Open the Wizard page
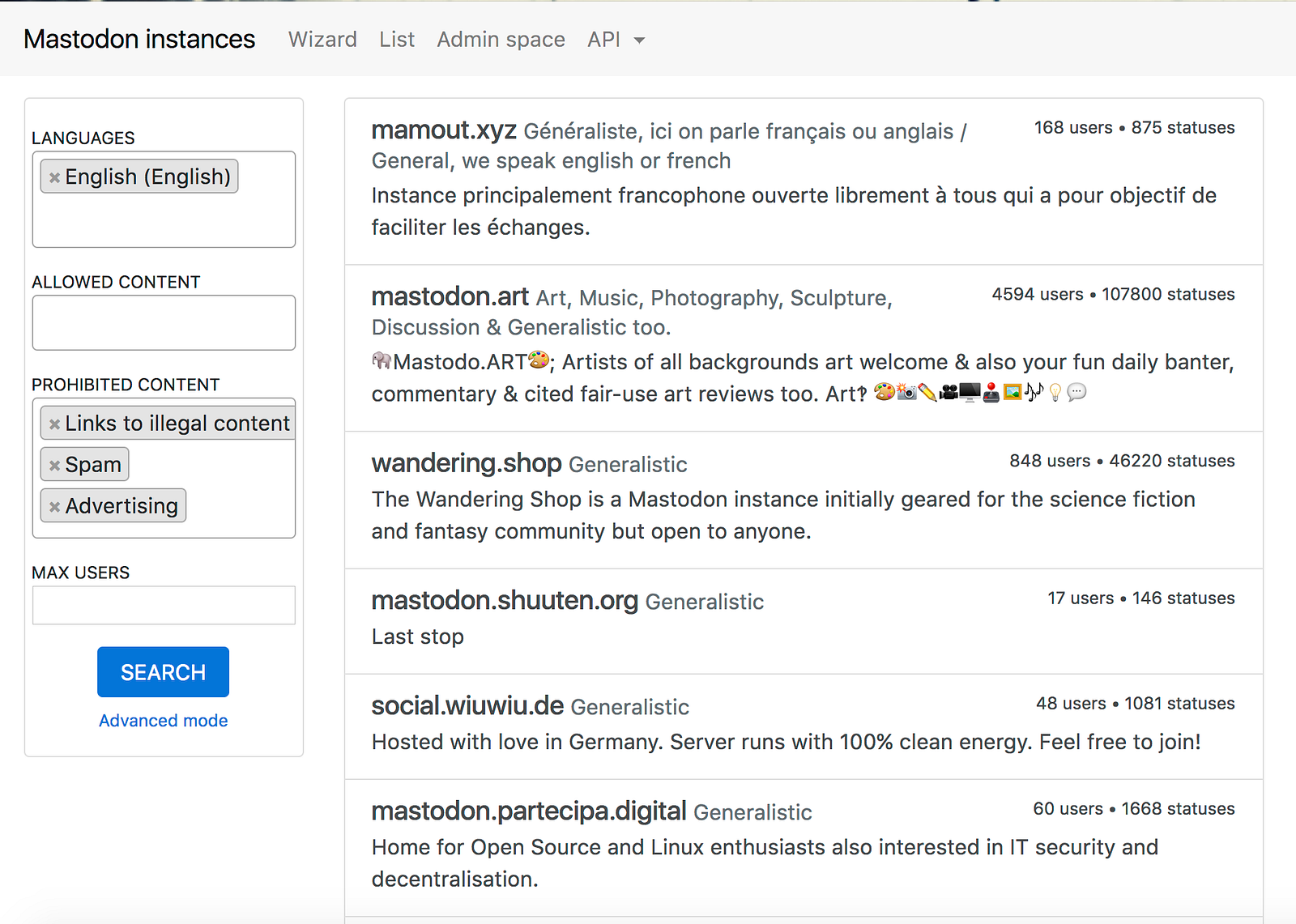1296x924 pixels. pyautogui.click(x=322, y=40)
